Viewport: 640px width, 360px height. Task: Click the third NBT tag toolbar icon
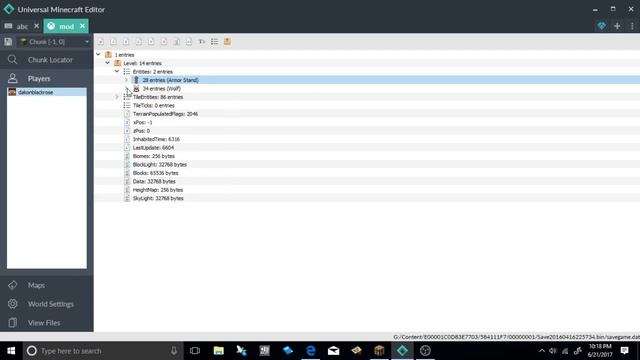click(126, 42)
